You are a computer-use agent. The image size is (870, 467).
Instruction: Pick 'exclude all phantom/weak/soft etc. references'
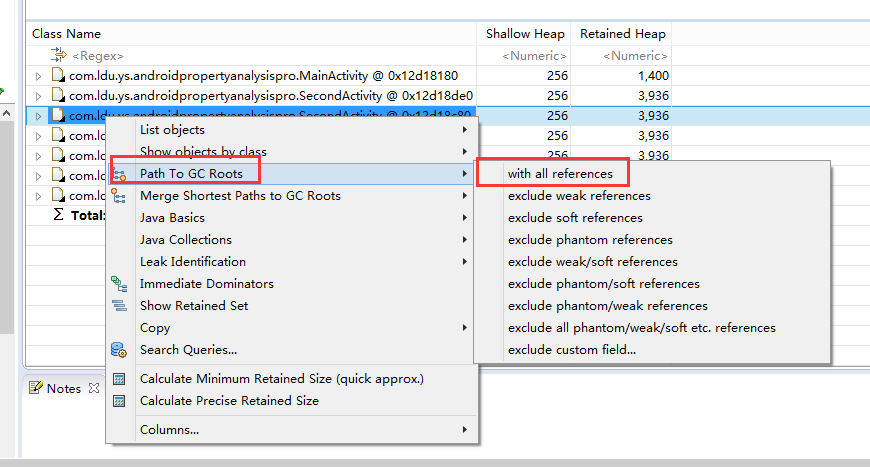pyautogui.click(x=641, y=328)
